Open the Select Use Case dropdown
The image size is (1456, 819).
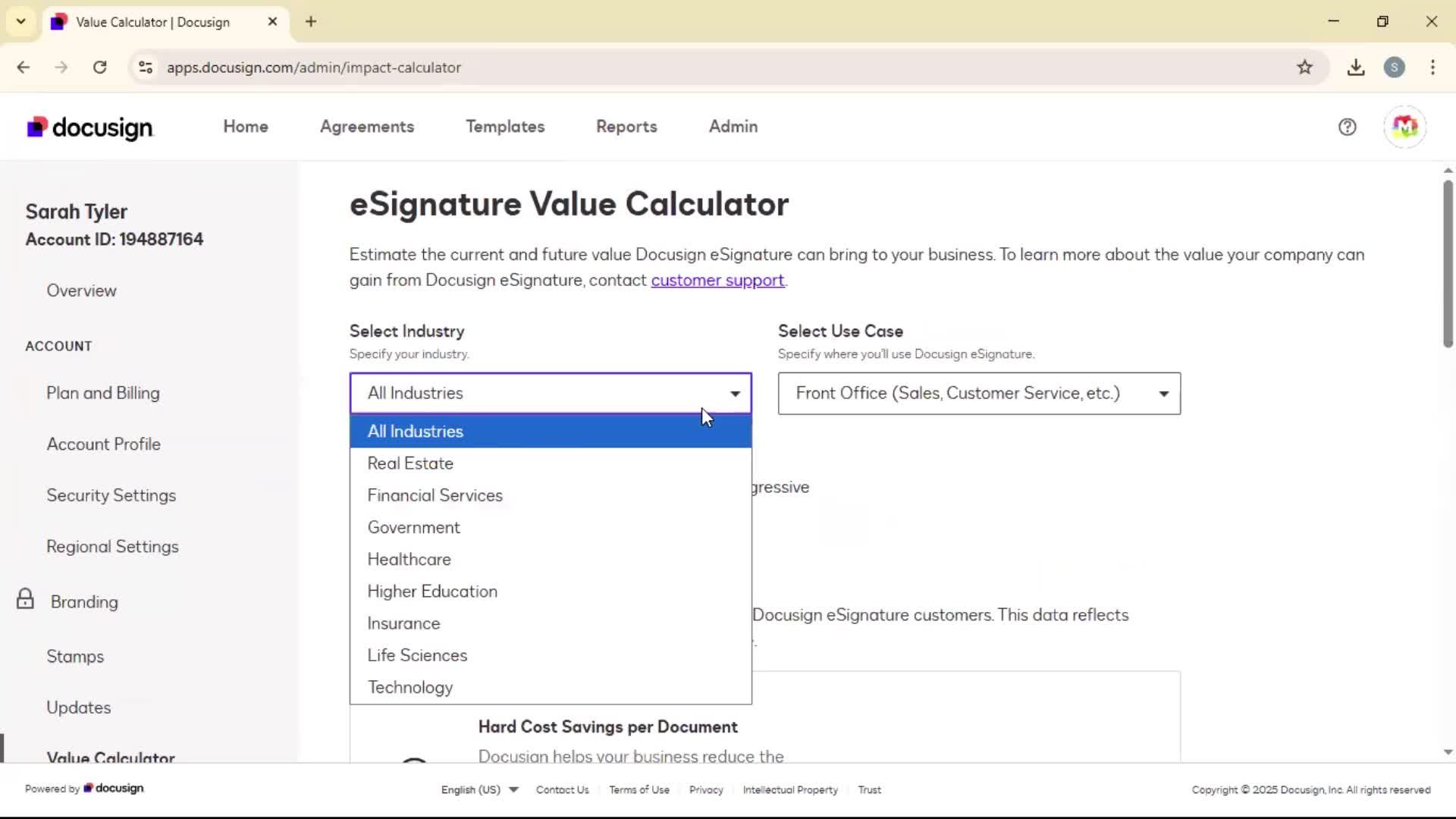pyautogui.click(x=979, y=393)
